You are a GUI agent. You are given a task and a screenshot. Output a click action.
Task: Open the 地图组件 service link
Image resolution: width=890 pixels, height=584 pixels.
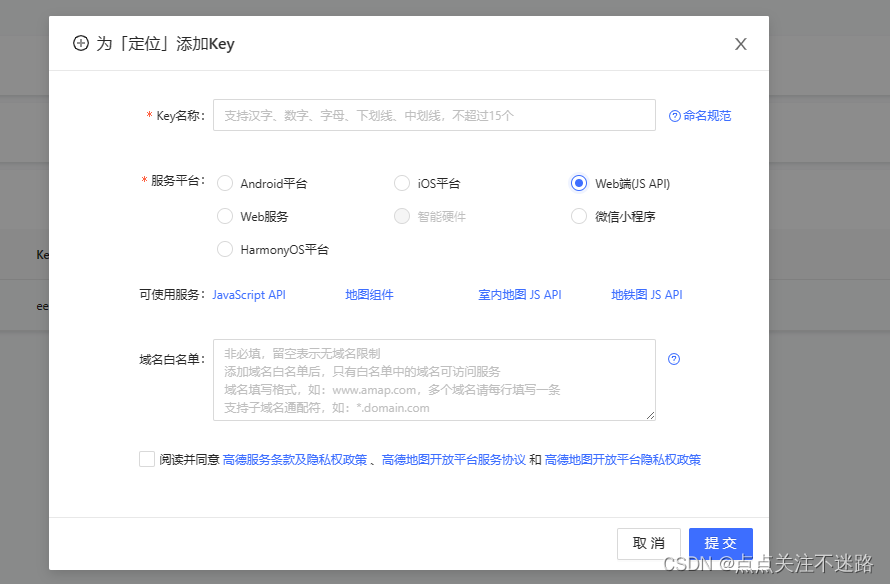coord(369,295)
